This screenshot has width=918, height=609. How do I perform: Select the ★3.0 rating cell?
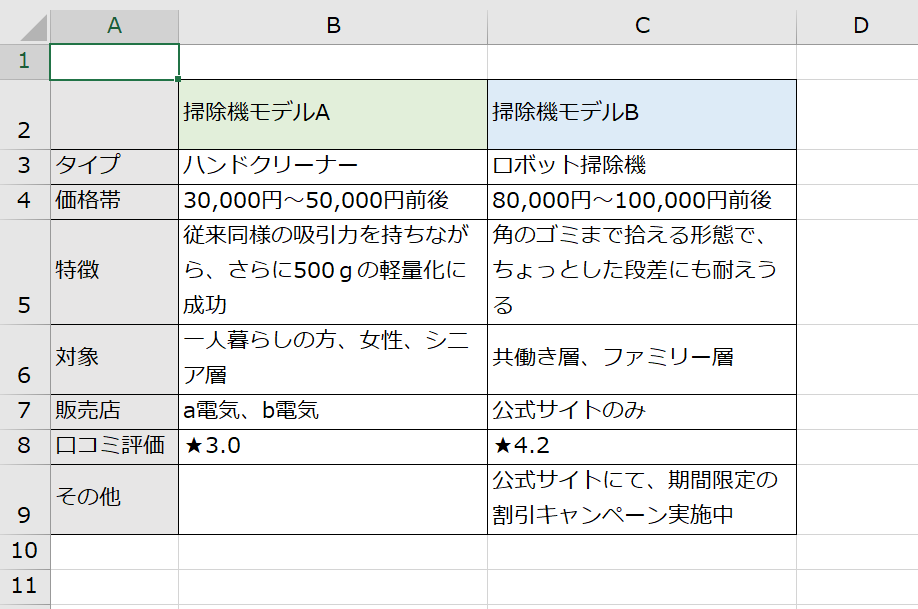333,447
